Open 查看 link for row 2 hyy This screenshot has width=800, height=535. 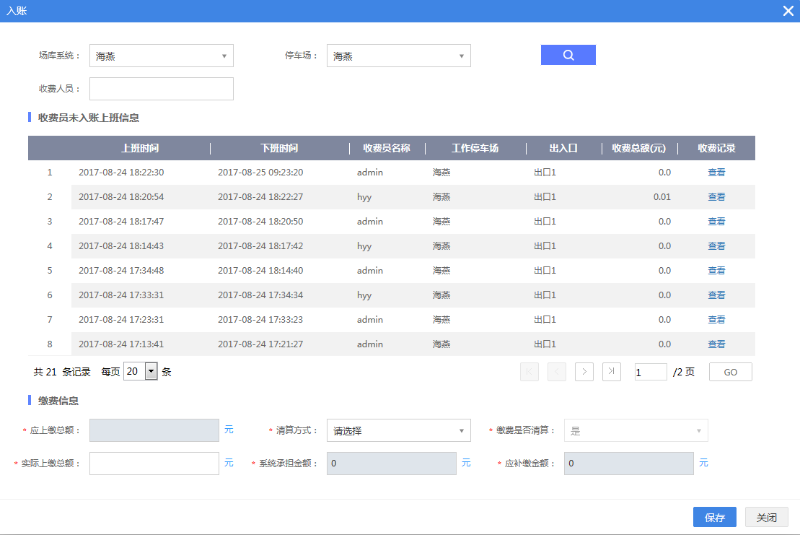pyautogui.click(x=716, y=197)
